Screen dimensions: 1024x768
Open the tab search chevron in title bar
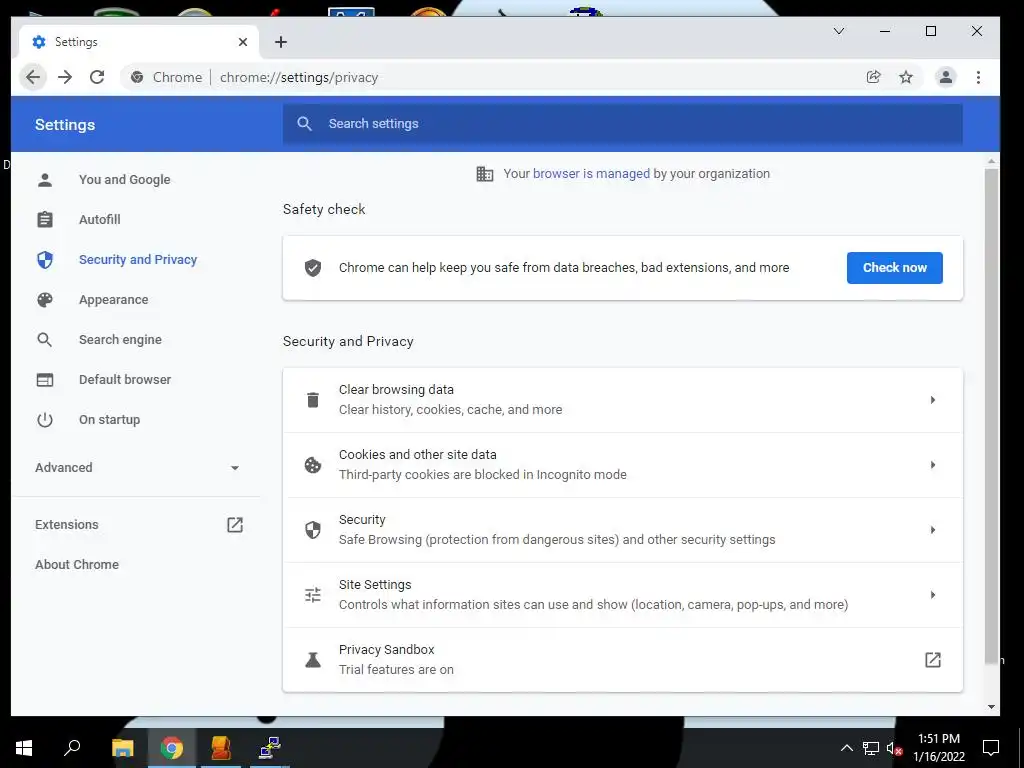pyautogui.click(x=839, y=31)
